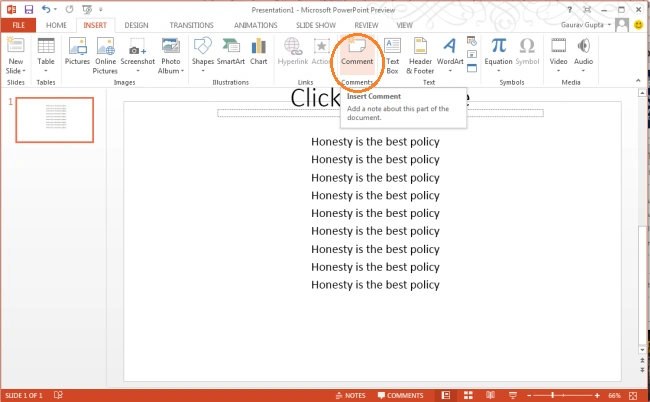
Task: Click the Pictures icon
Action: 77,51
